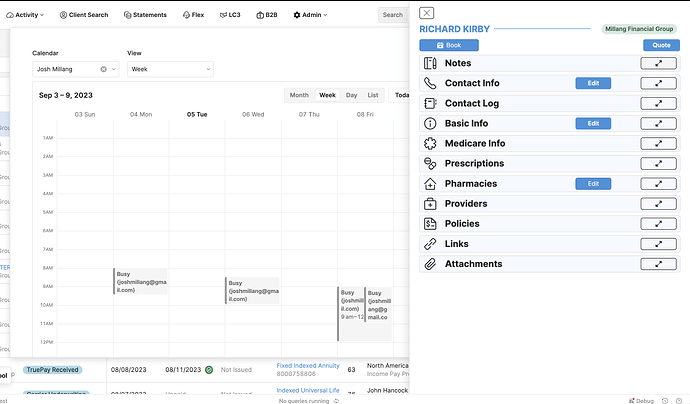
Task: Open Client Search
Action: point(84,15)
